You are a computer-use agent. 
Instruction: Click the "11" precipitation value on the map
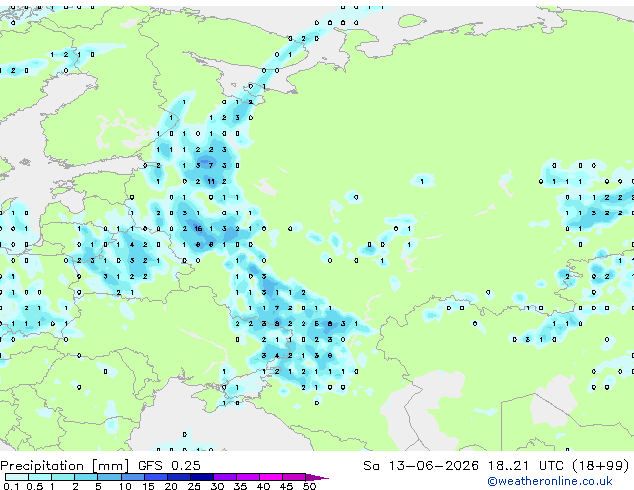click(211, 182)
